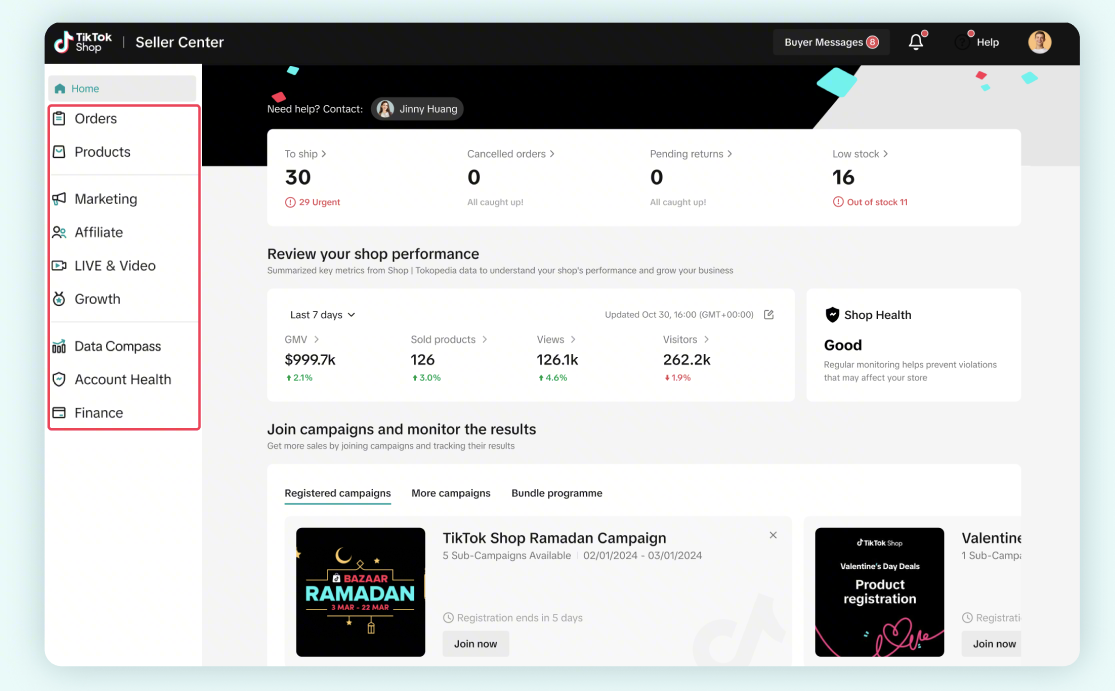Viewport: 1115px width, 691px height.
Task: Click the 262.2k Visitors value
Action: (x=687, y=360)
